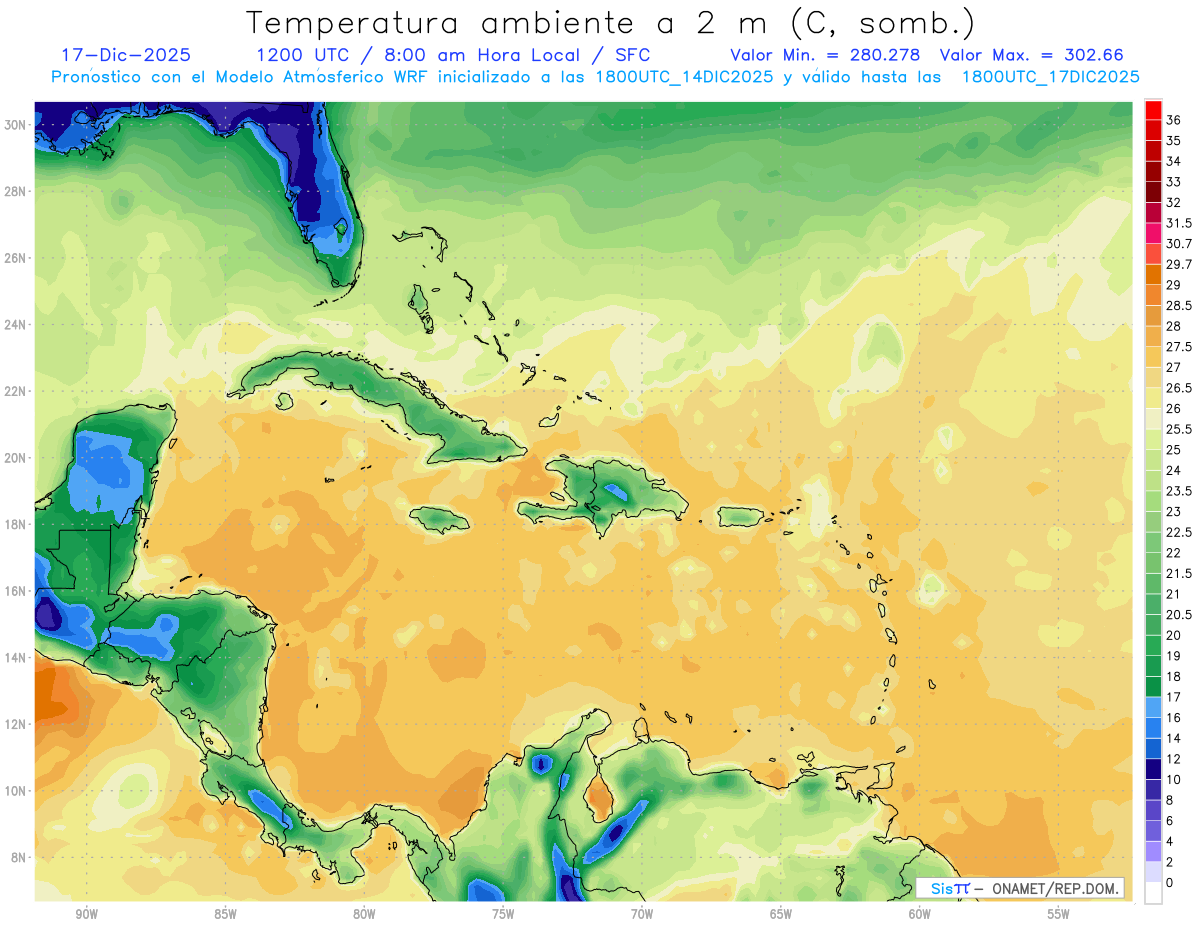Click the legend value '24'
This screenshot has height=927, width=1200.
[1174, 470]
